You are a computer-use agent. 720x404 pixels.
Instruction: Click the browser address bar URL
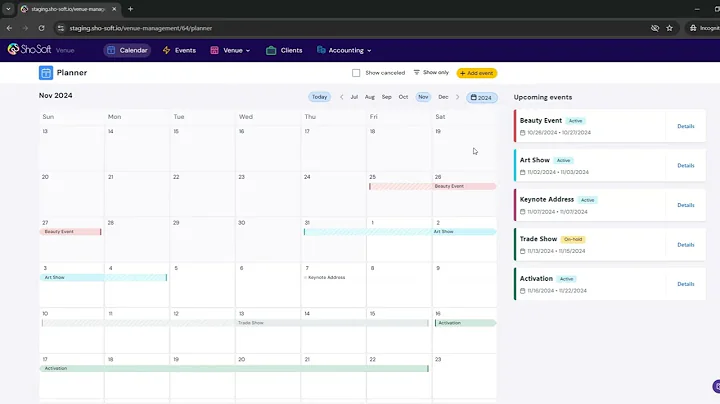pyautogui.click(x=141, y=28)
